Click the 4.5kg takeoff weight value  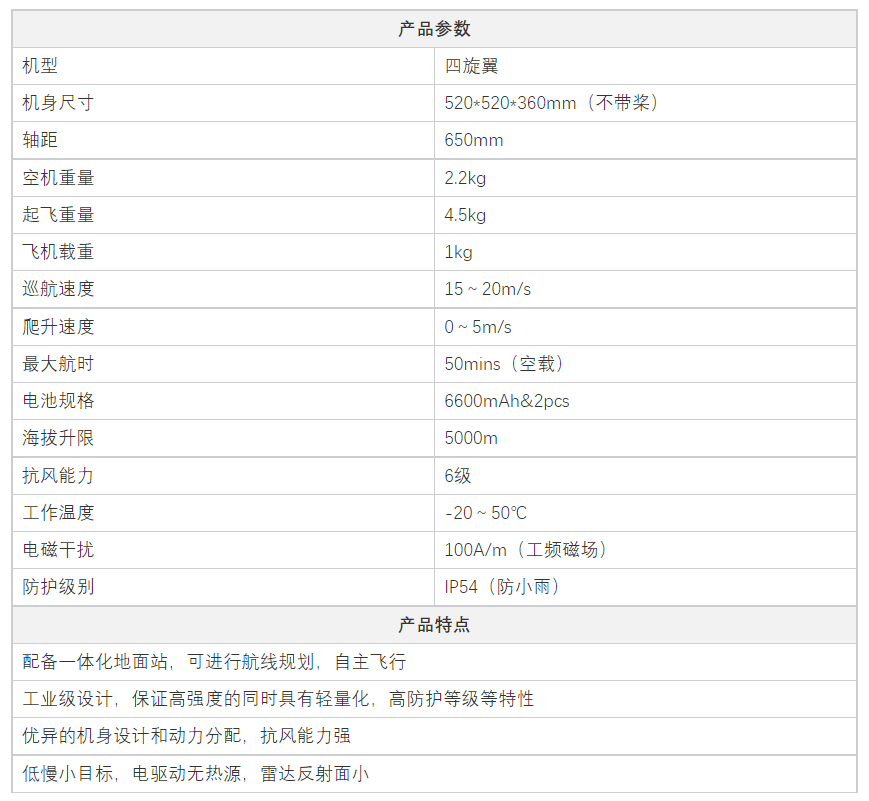[465, 215]
